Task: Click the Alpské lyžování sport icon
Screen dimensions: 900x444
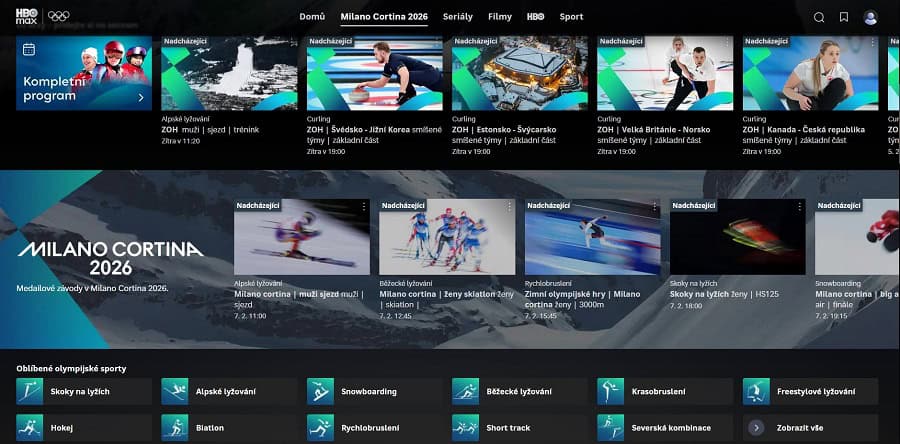Action: point(174,391)
